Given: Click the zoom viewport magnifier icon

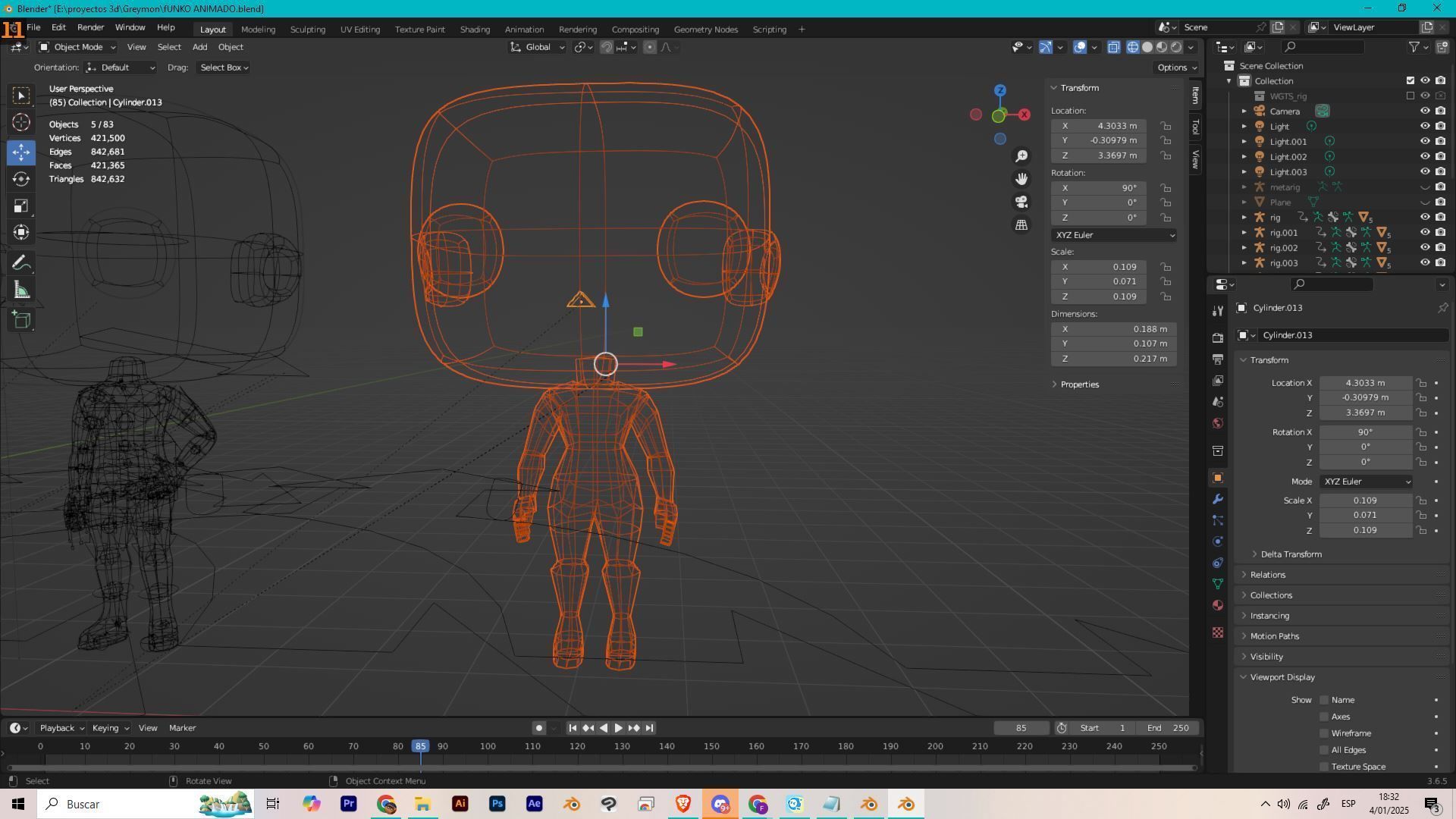Looking at the screenshot, I should (x=1021, y=156).
